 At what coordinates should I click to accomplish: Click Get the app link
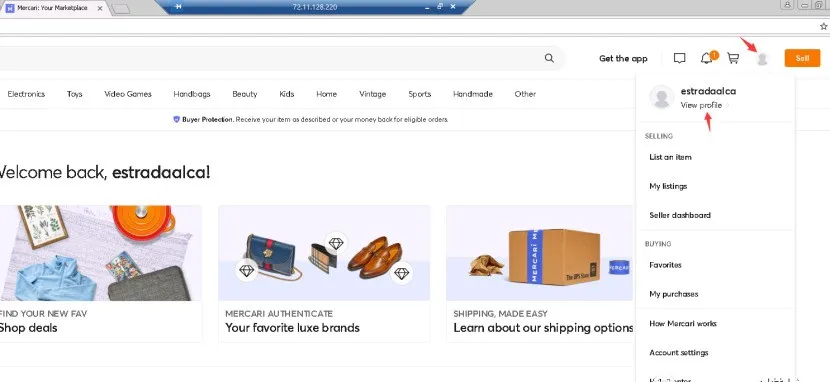tap(623, 59)
